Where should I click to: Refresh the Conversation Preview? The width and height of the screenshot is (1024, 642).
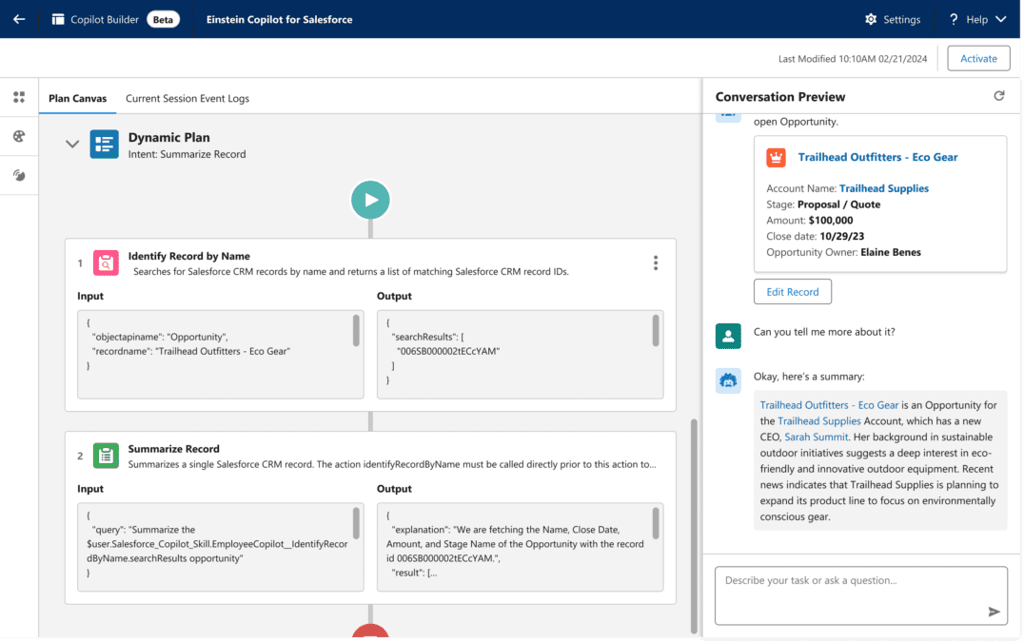pos(999,96)
